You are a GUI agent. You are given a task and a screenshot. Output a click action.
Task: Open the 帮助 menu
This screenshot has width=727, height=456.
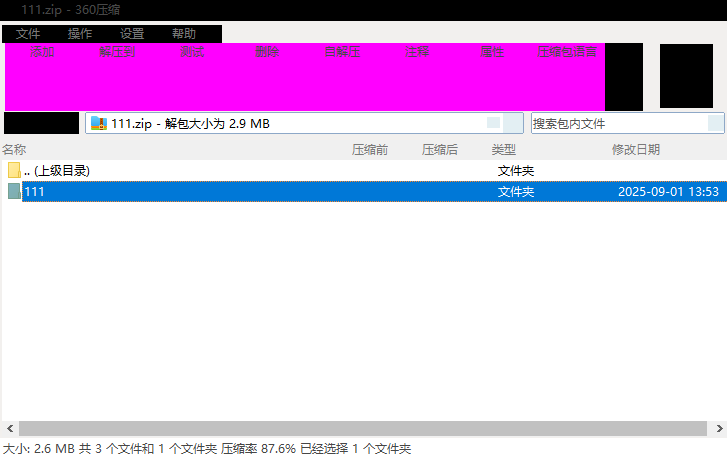[184, 34]
